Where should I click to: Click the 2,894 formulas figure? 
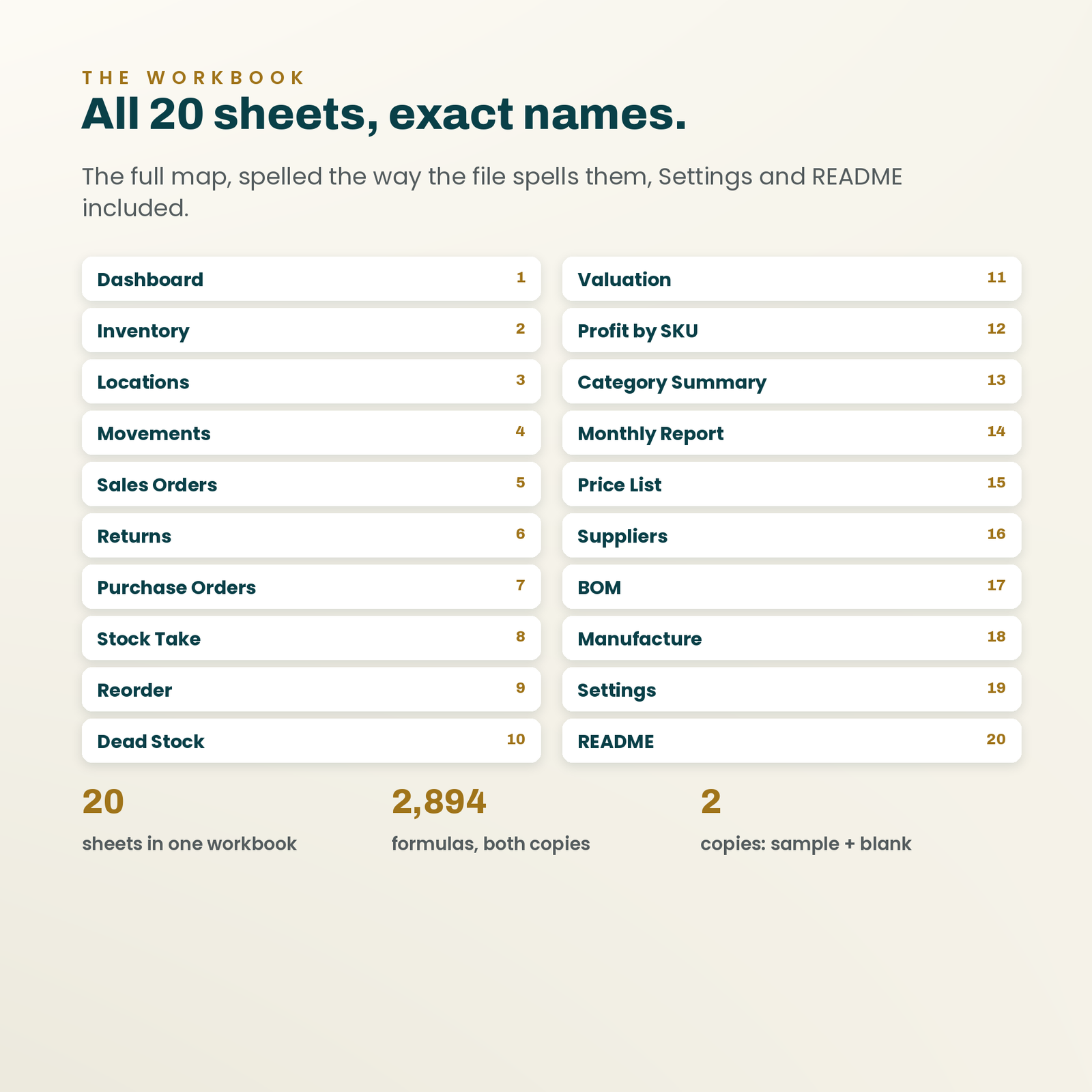click(439, 802)
